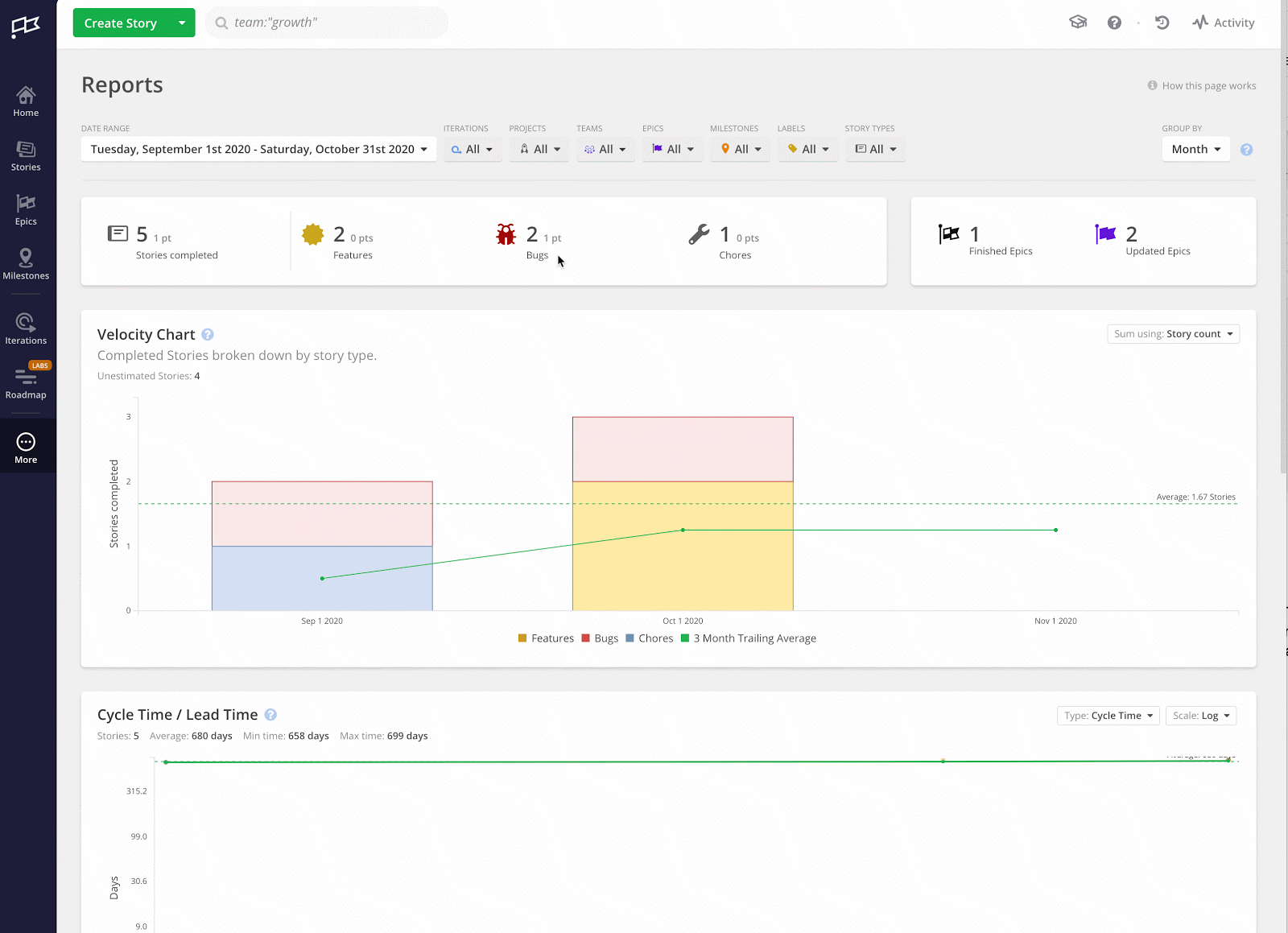
Task: Click trailing average point at Nov 2020
Action: (x=1055, y=530)
